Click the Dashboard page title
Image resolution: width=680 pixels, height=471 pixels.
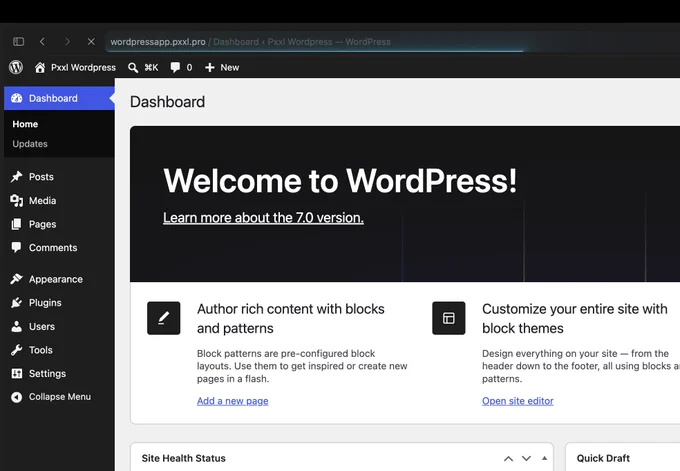pyautogui.click(x=167, y=102)
